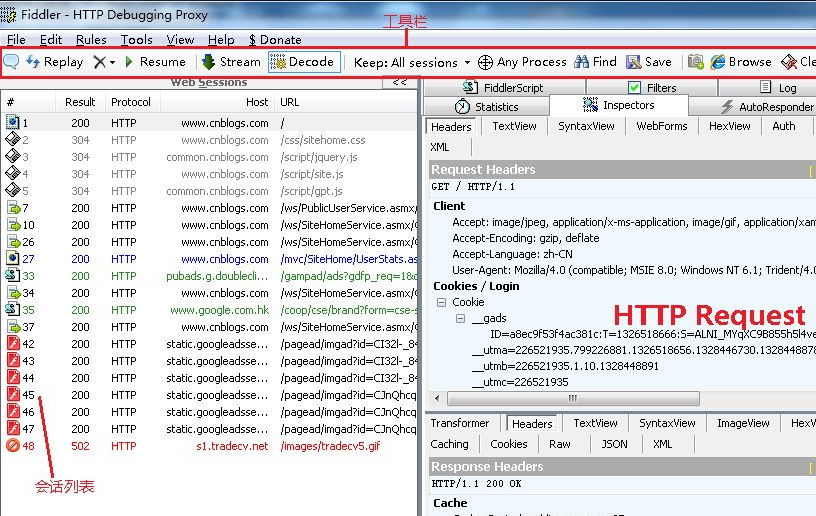816x516 pixels.
Task: Open the Keep: All sessions dropdown
Action: [412, 62]
